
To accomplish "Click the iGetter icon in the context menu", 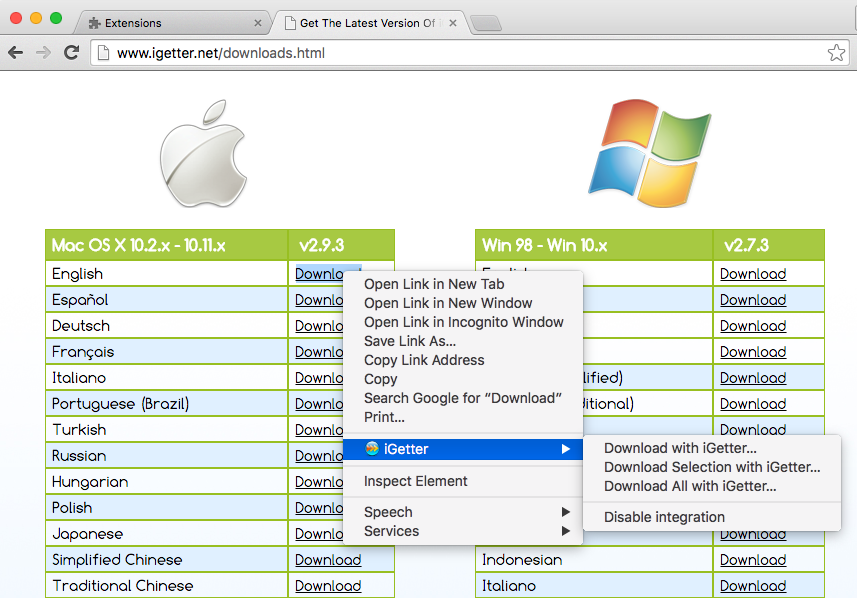I will [x=372, y=449].
